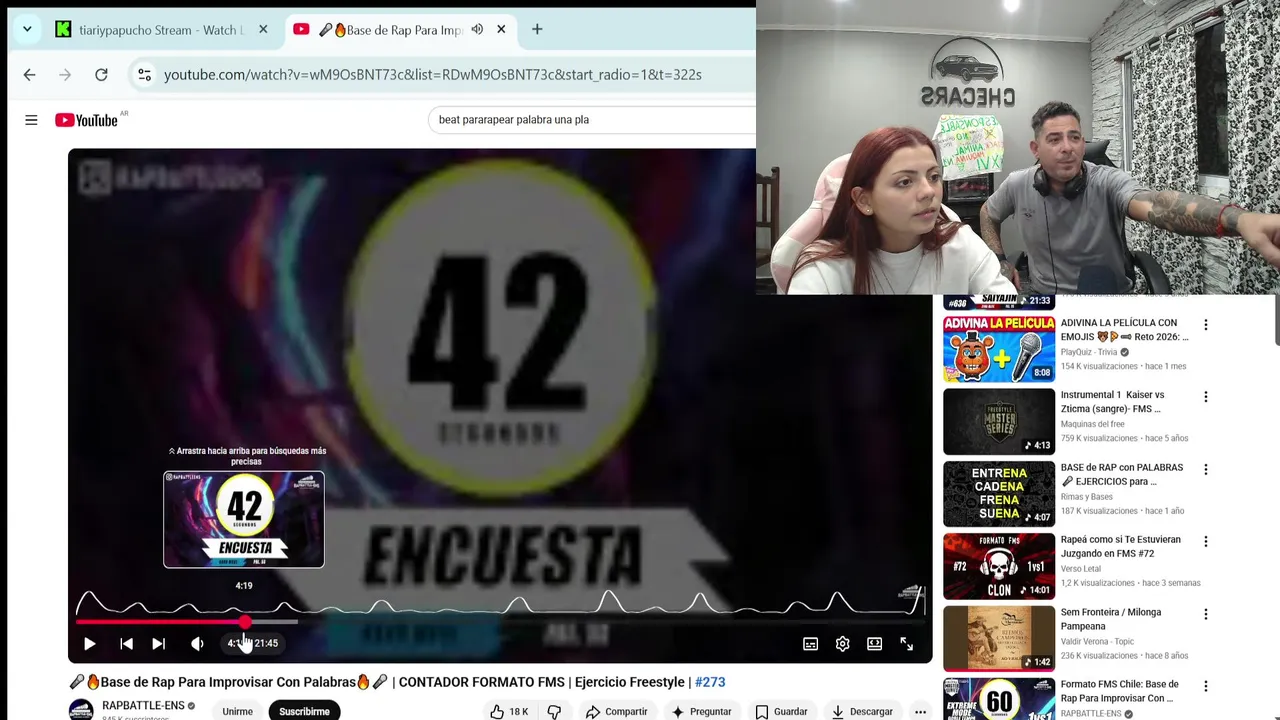Open the YouTube hamburger guide menu

click(31, 120)
